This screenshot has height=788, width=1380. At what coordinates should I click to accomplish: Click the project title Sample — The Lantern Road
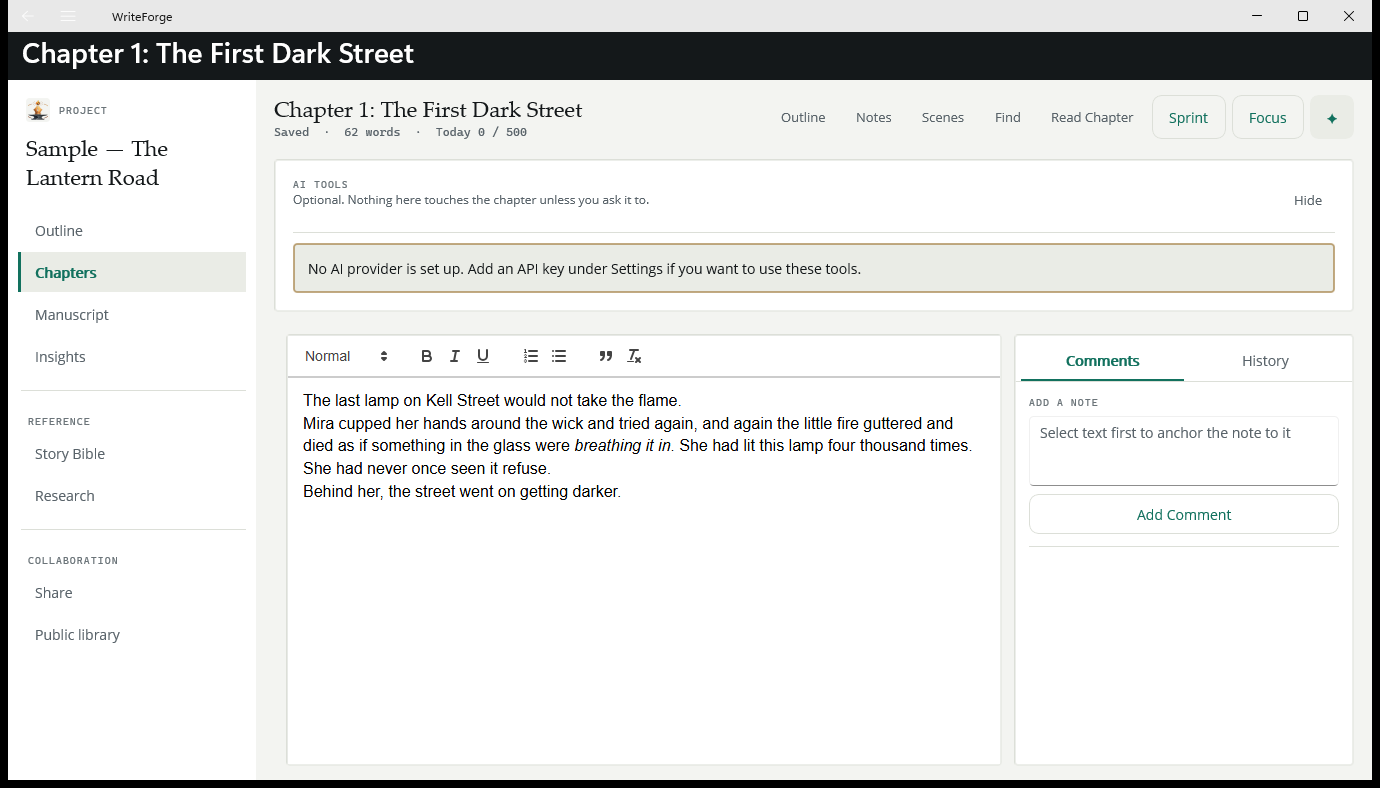[x=97, y=163]
